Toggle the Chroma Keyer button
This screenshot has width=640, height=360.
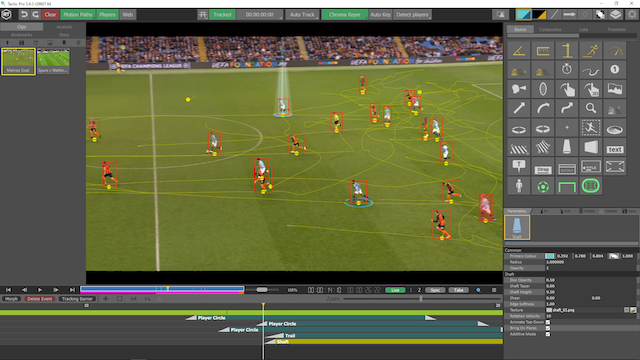(344, 15)
